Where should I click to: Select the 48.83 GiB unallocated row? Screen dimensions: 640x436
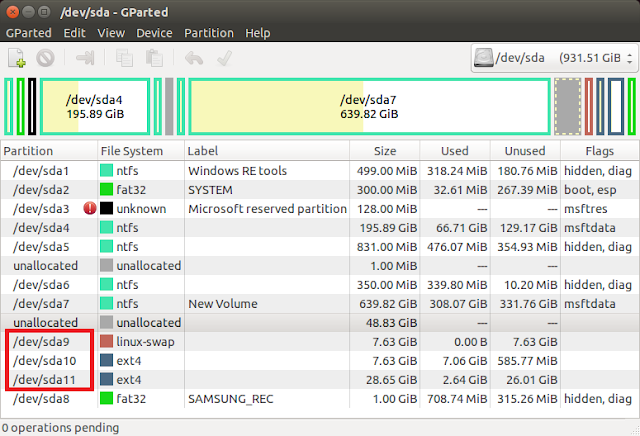(320, 323)
